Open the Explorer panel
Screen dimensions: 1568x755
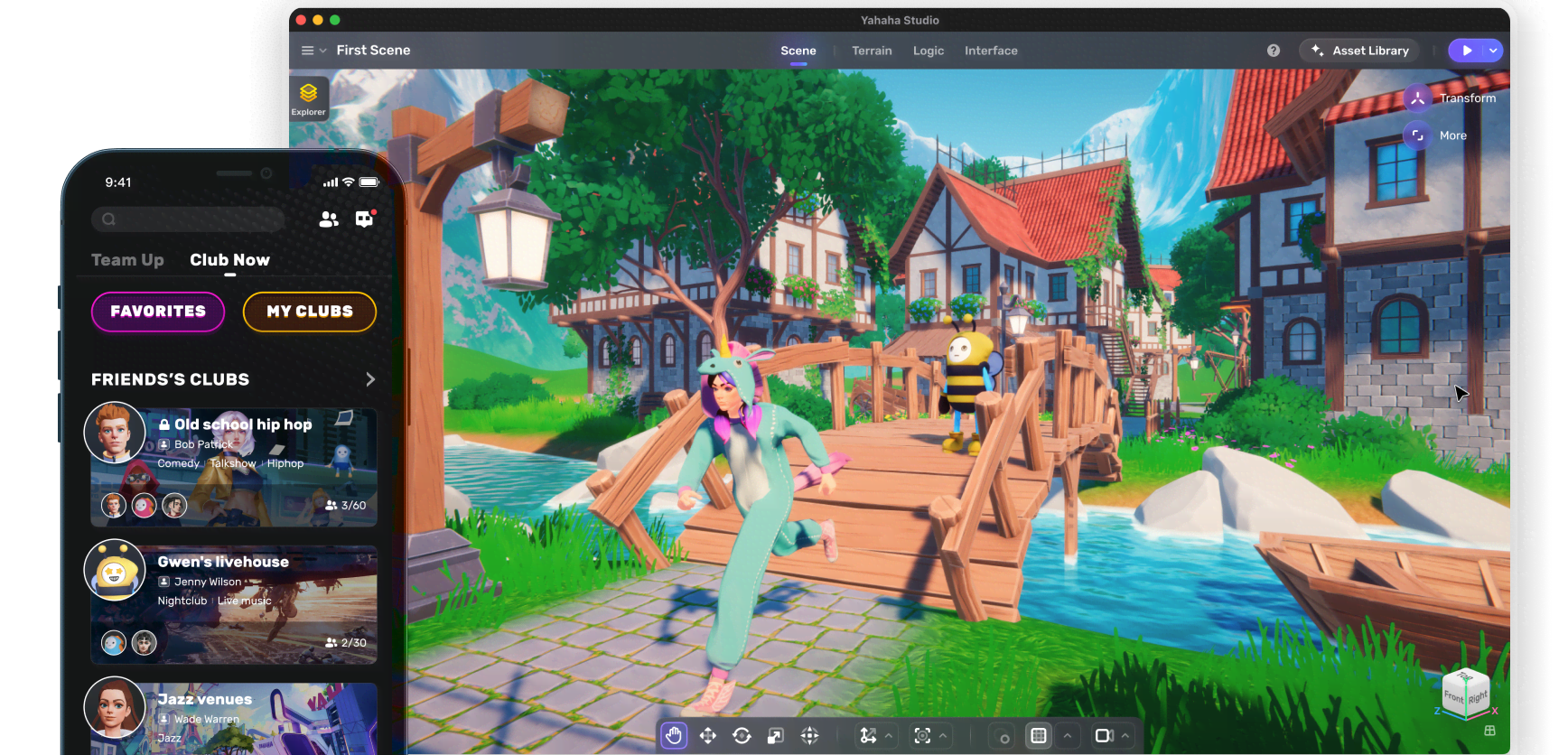[x=309, y=98]
